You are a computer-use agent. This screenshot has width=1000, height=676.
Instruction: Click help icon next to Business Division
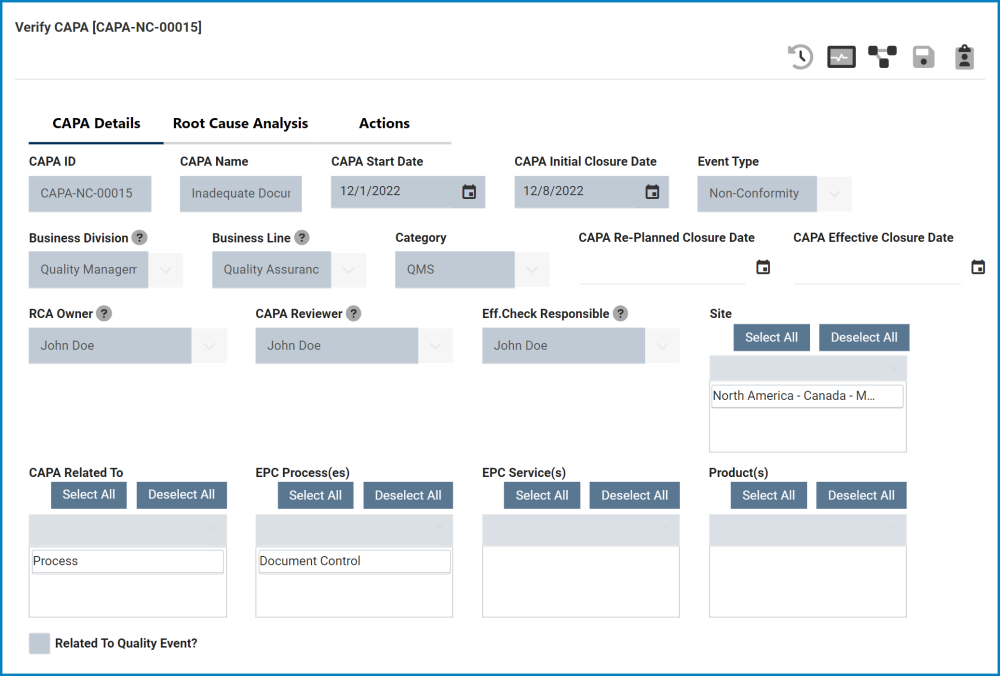140,238
